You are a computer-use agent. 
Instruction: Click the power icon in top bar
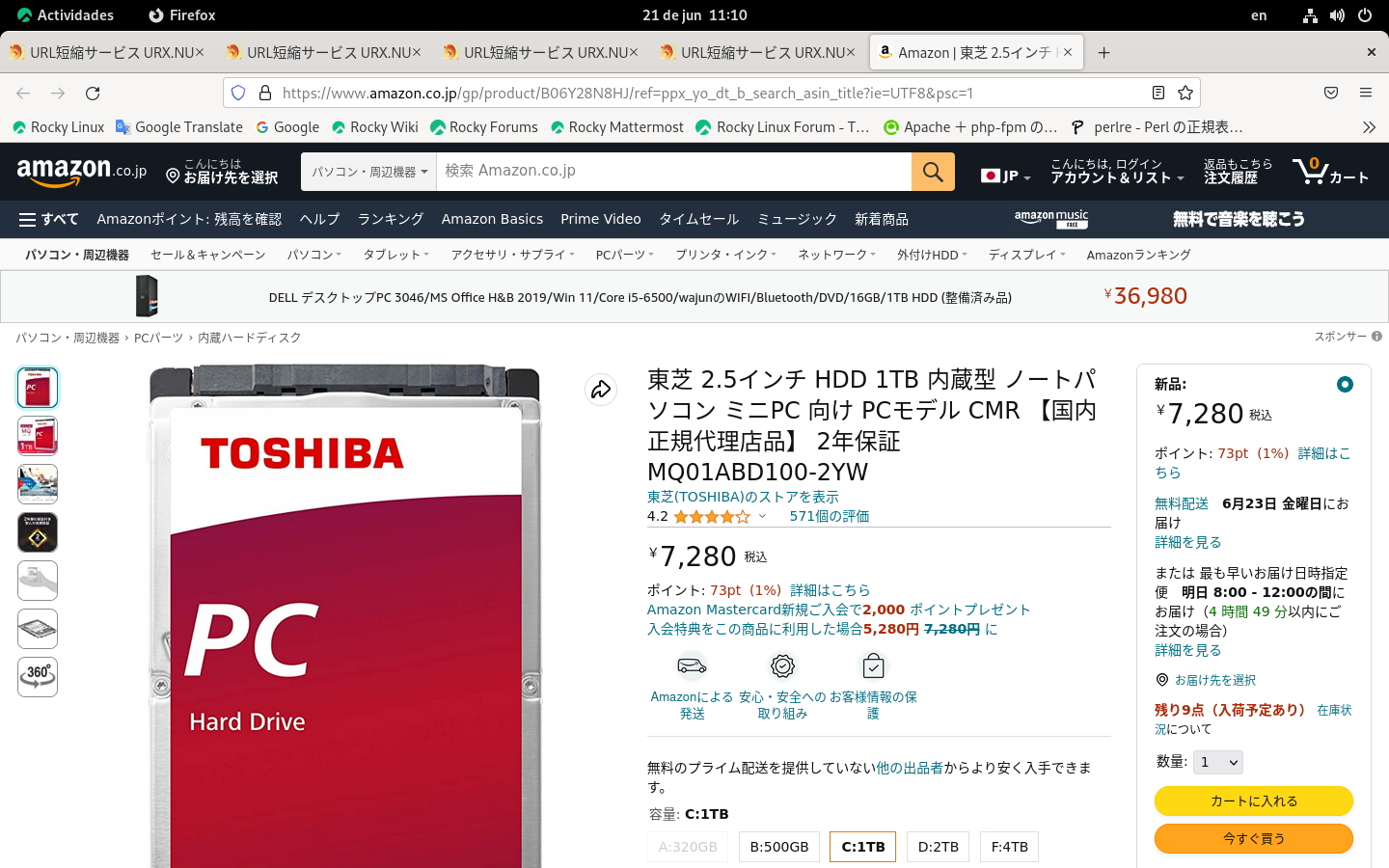1365,15
